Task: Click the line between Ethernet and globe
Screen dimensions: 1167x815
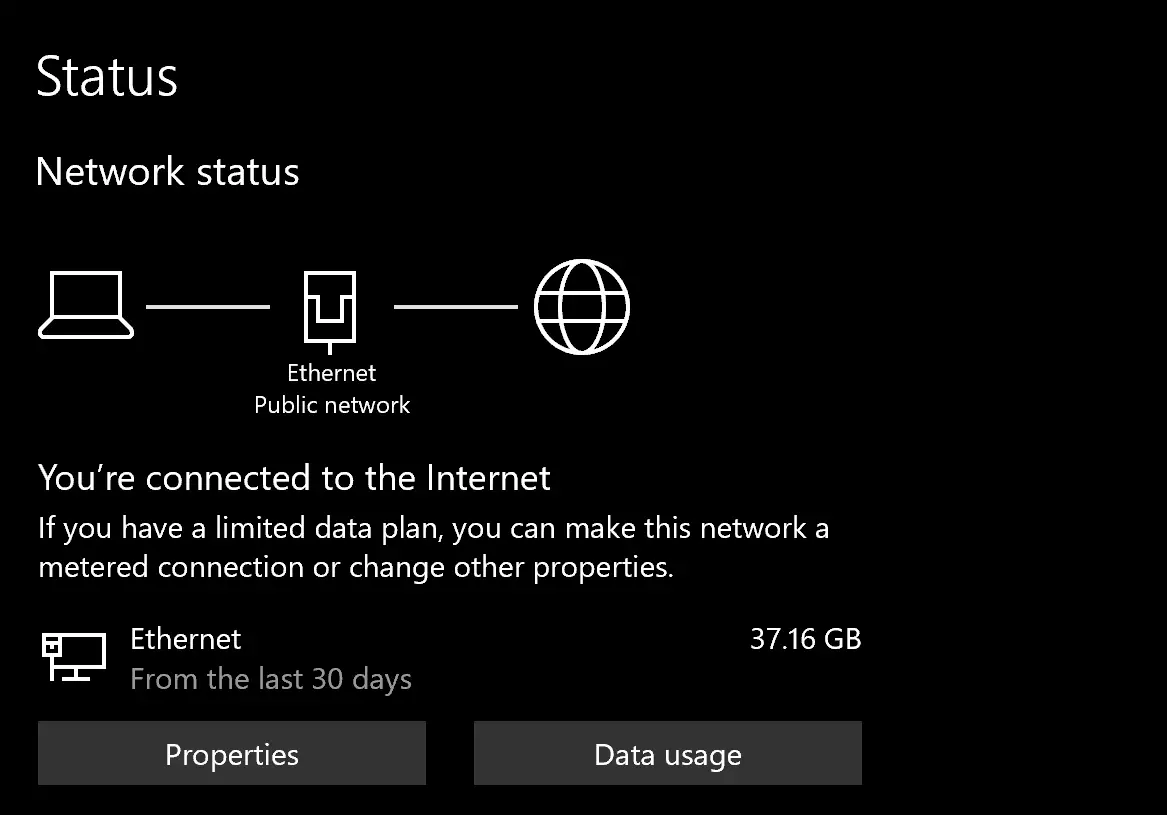Action: [x=455, y=307]
